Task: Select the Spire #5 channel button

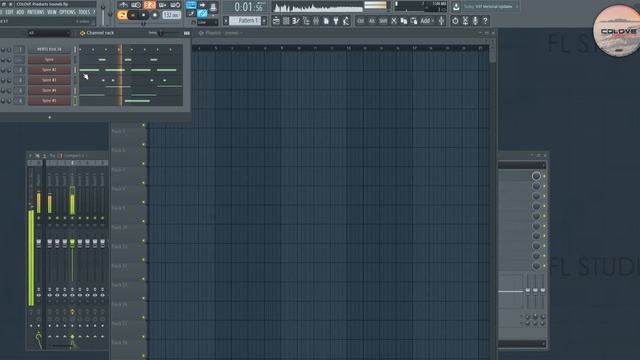Action: point(49,100)
